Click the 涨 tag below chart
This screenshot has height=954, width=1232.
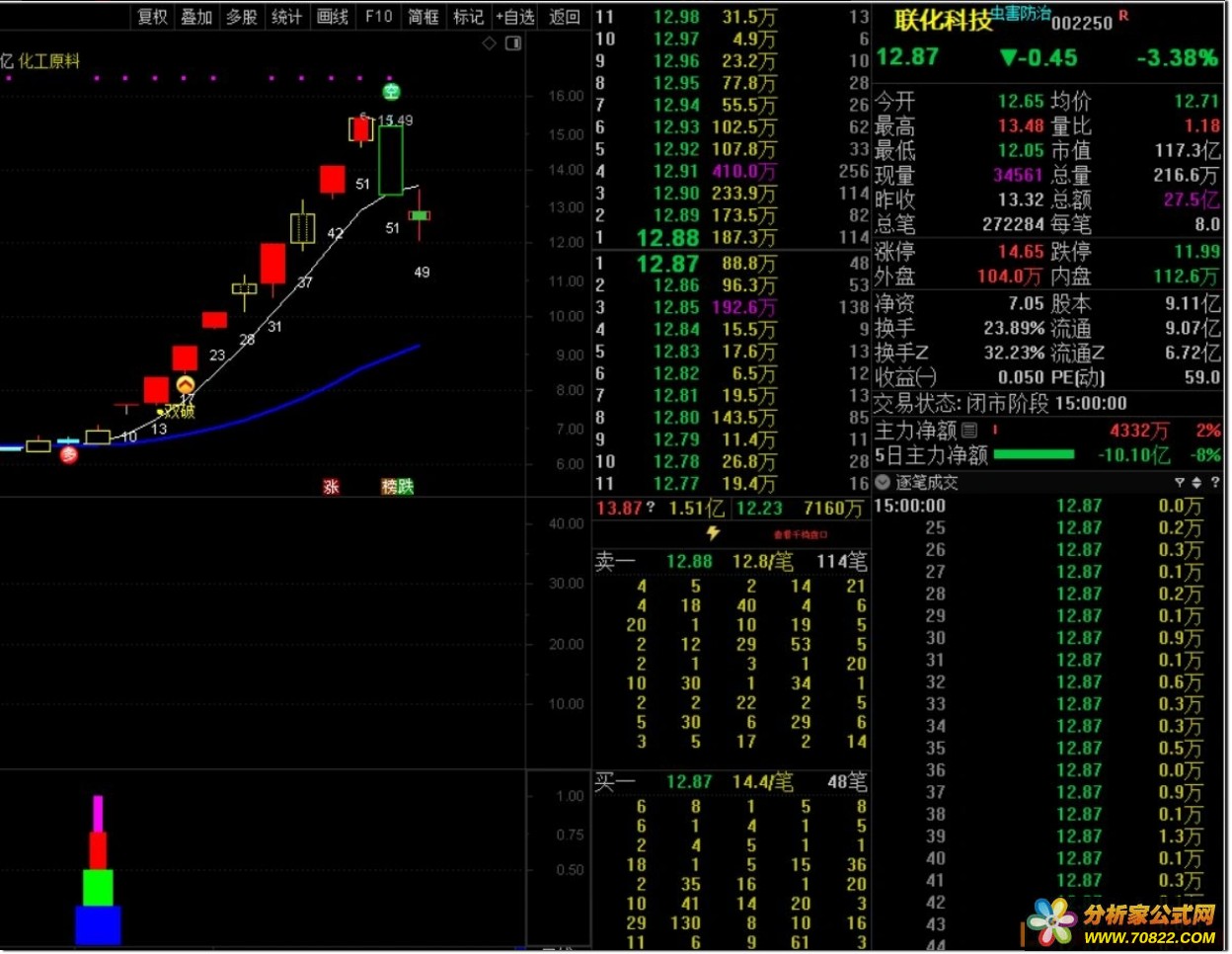332,486
